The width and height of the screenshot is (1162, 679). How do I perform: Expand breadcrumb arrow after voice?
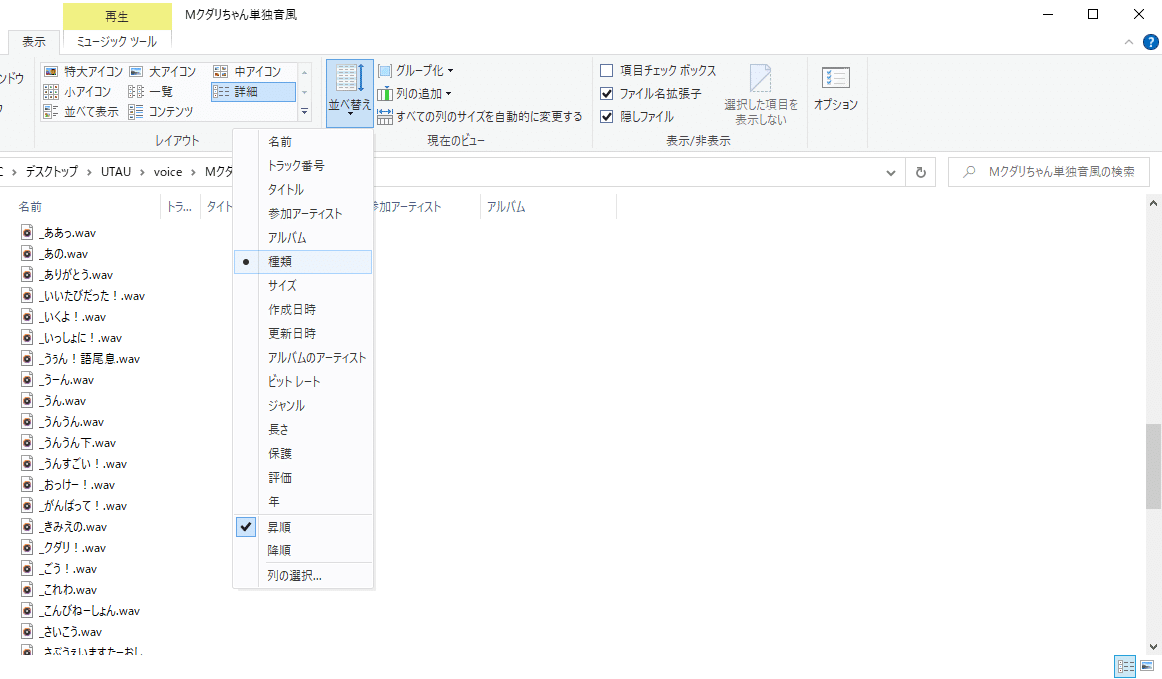coord(193,172)
